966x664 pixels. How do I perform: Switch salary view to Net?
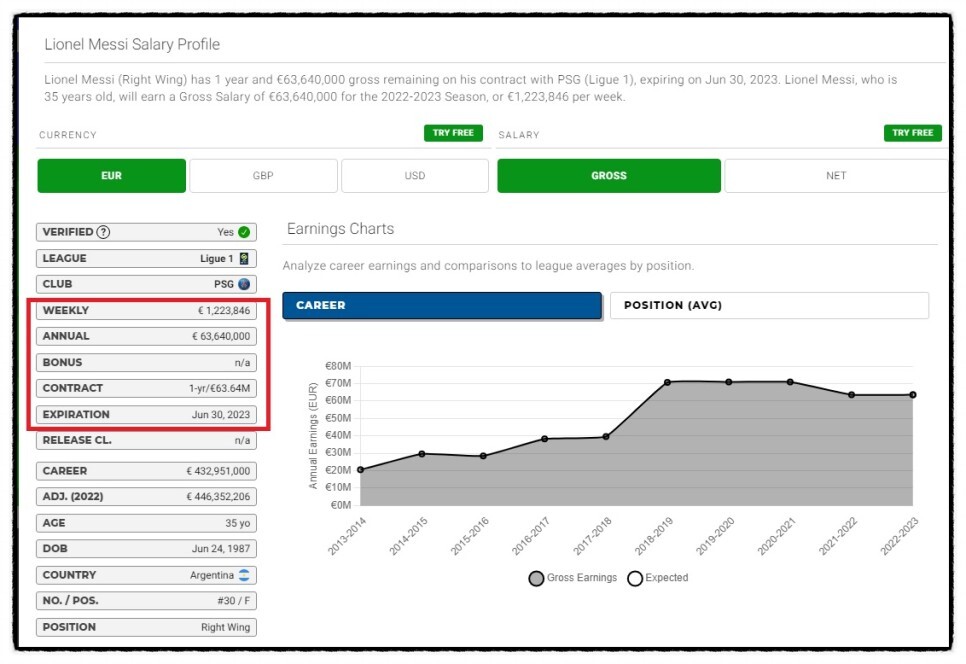click(x=836, y=176)
